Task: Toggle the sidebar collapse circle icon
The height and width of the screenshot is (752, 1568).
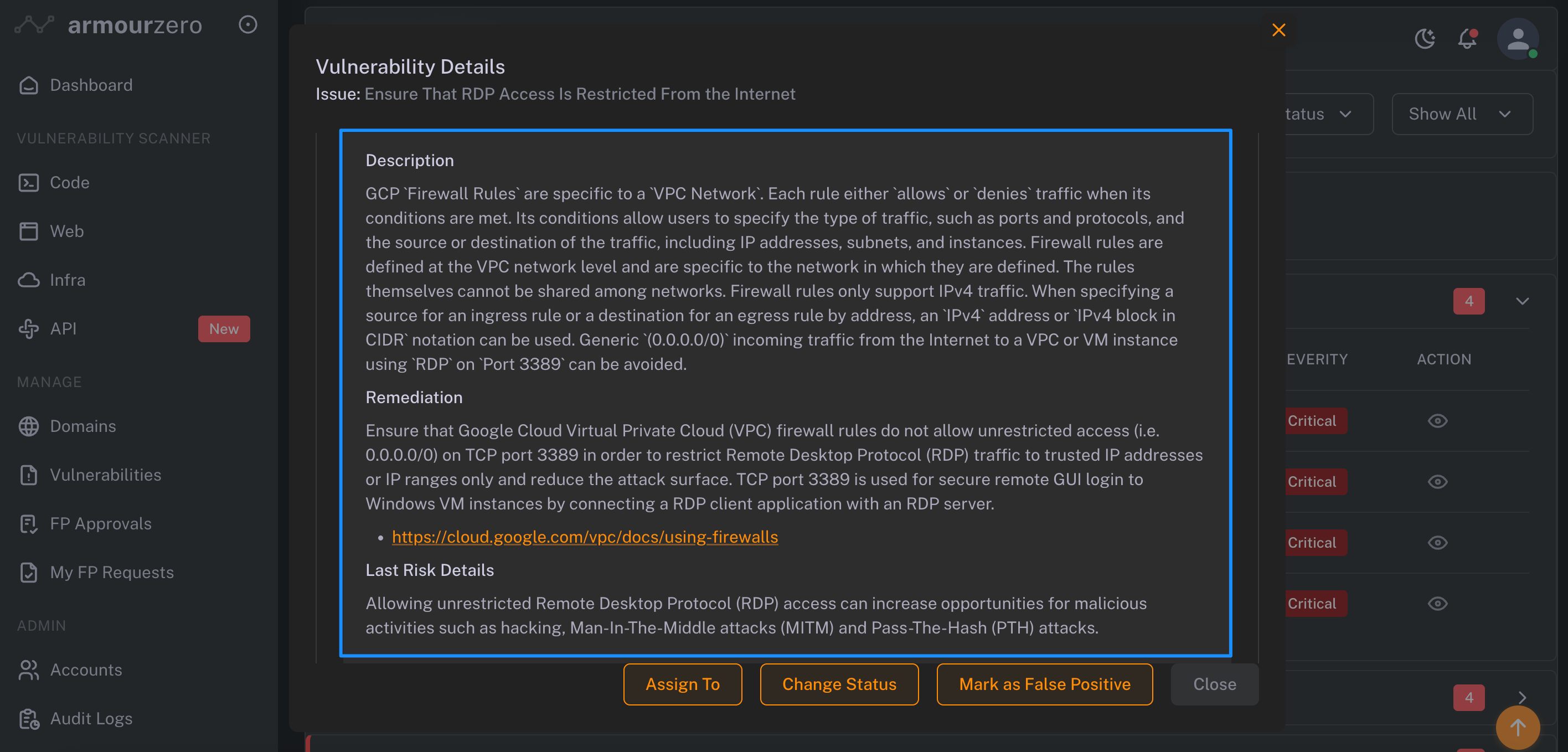Action: [x=247, y=25]
